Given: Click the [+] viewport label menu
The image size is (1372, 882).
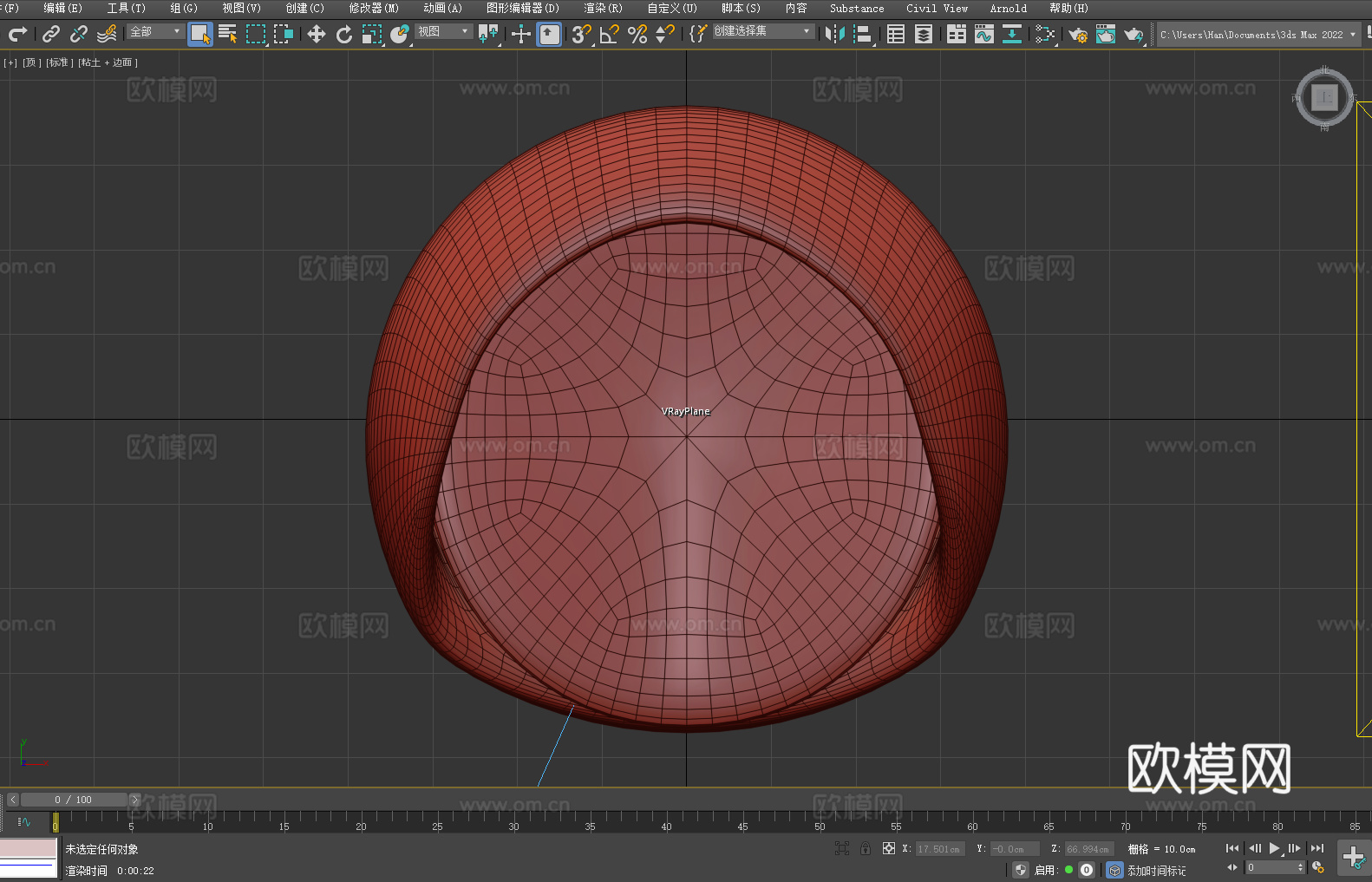Looking at the screenshot, I should click(10, 62).
